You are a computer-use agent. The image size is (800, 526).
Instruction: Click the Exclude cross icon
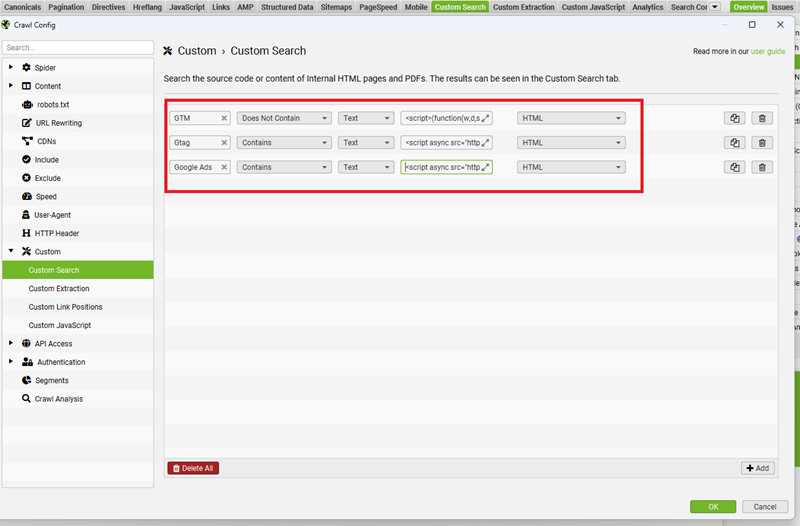tap(26, 178)
